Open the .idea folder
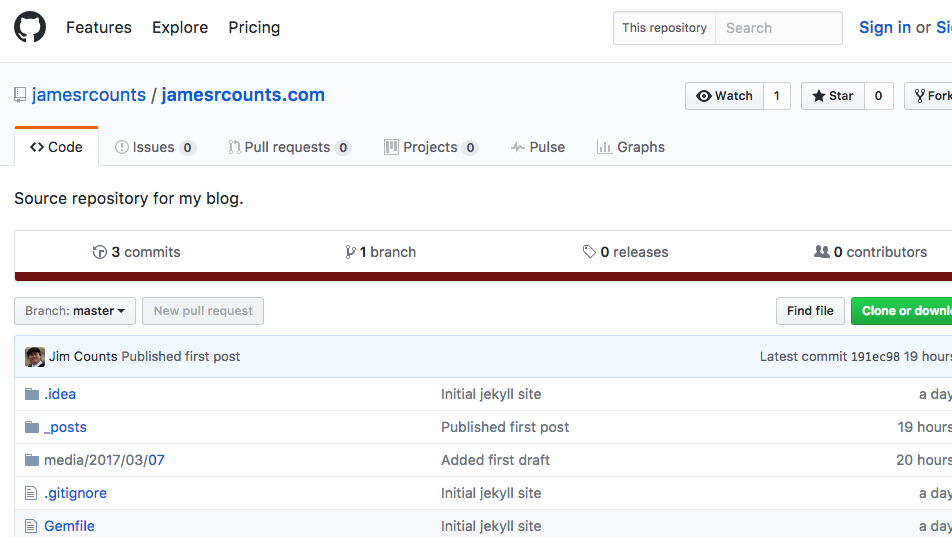The image size is (952, 537). tap(60, 394)
